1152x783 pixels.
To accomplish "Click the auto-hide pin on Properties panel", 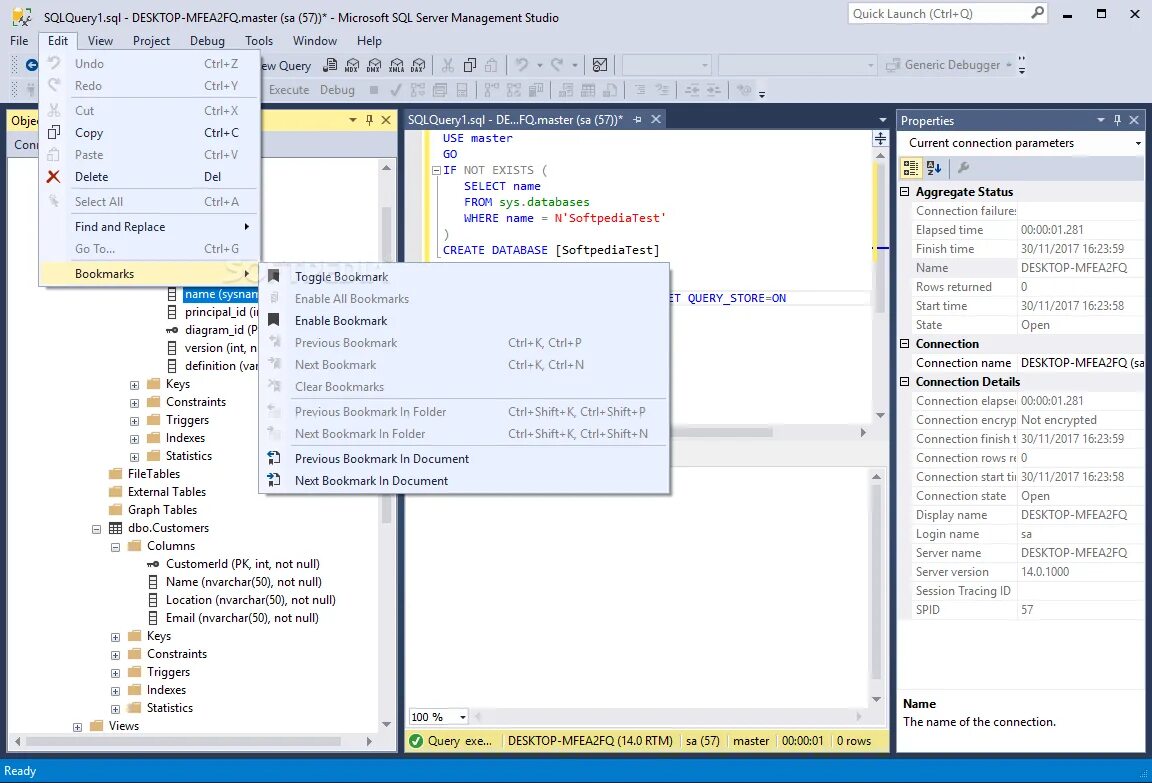I will point(1117,120).
